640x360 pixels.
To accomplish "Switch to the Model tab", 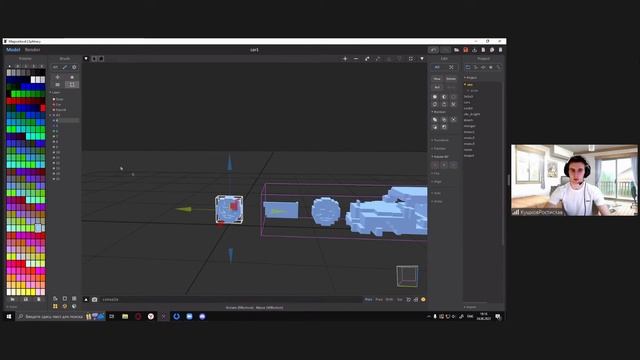I will pos(13,50).
